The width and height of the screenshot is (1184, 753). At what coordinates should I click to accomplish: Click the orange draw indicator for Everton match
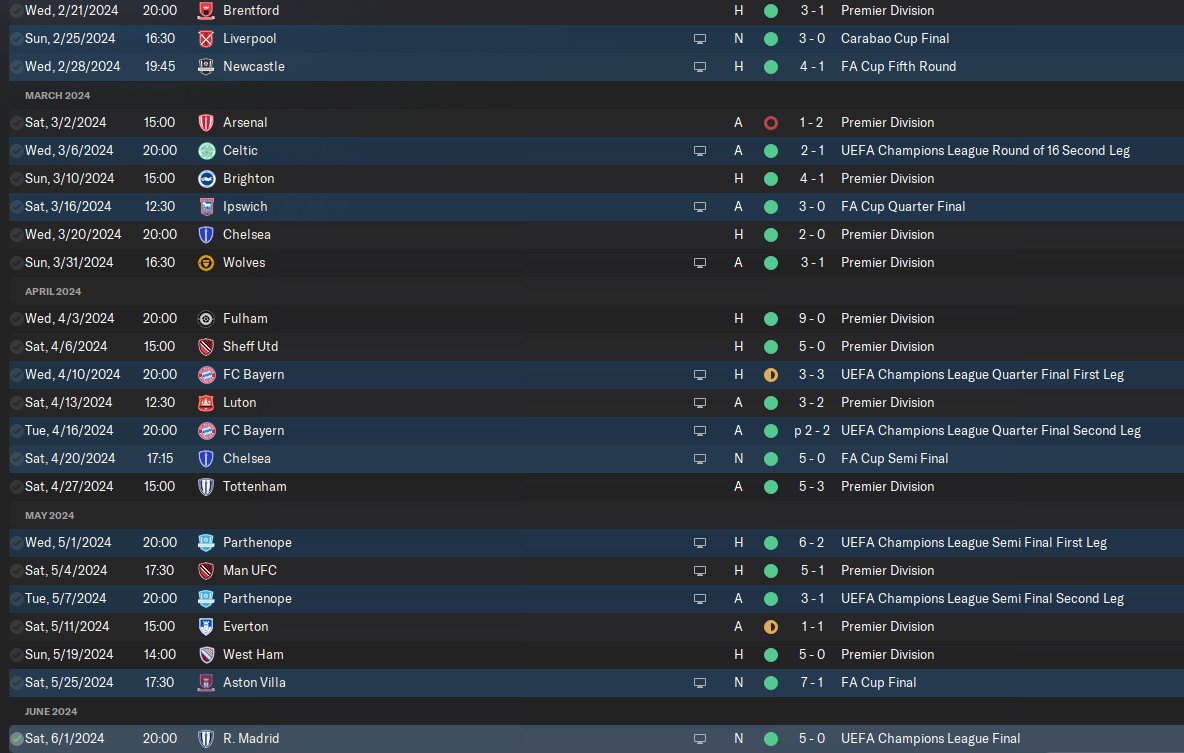click(x=771, y=627)
